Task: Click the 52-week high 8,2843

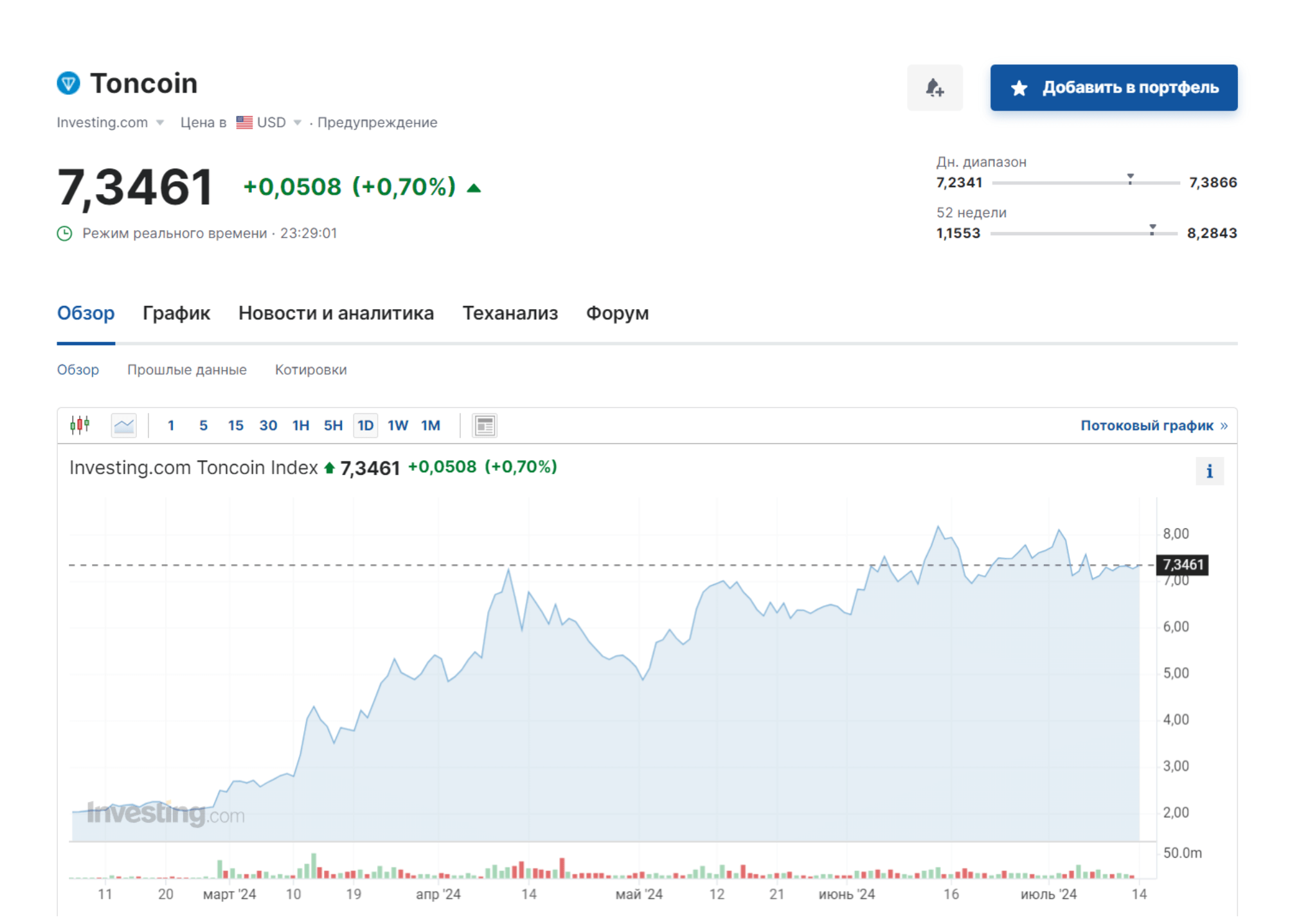Action: 1212,233
